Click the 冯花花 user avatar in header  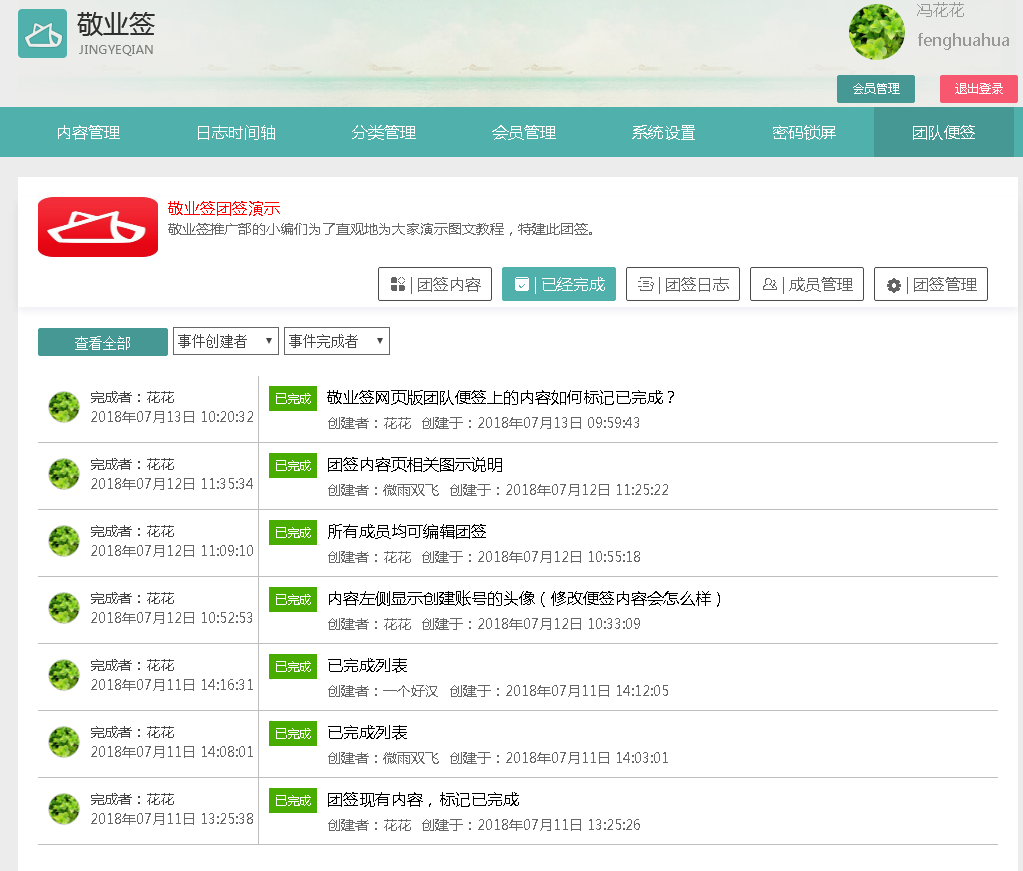point(876,32)
